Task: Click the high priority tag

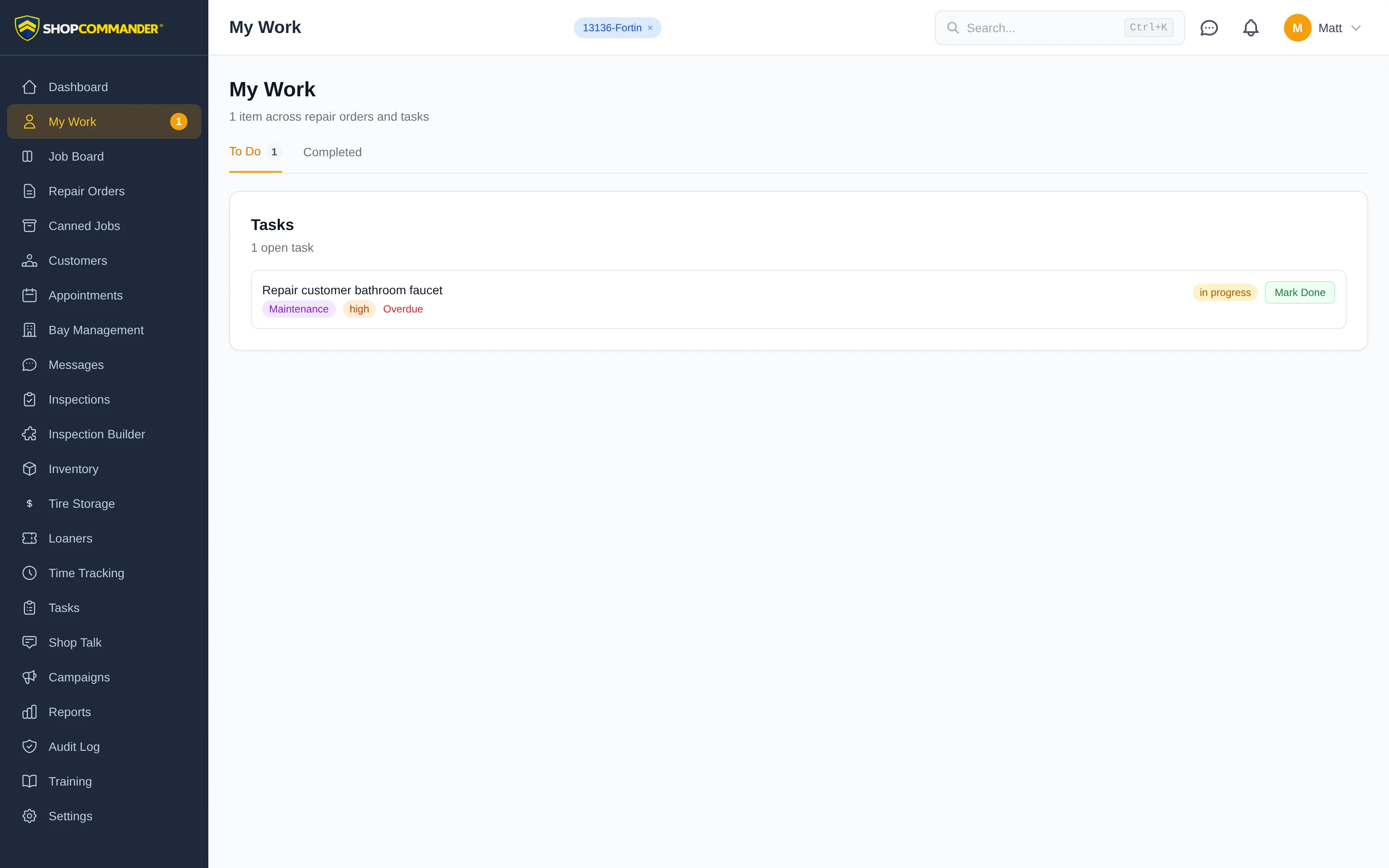Action: [359, 309]
